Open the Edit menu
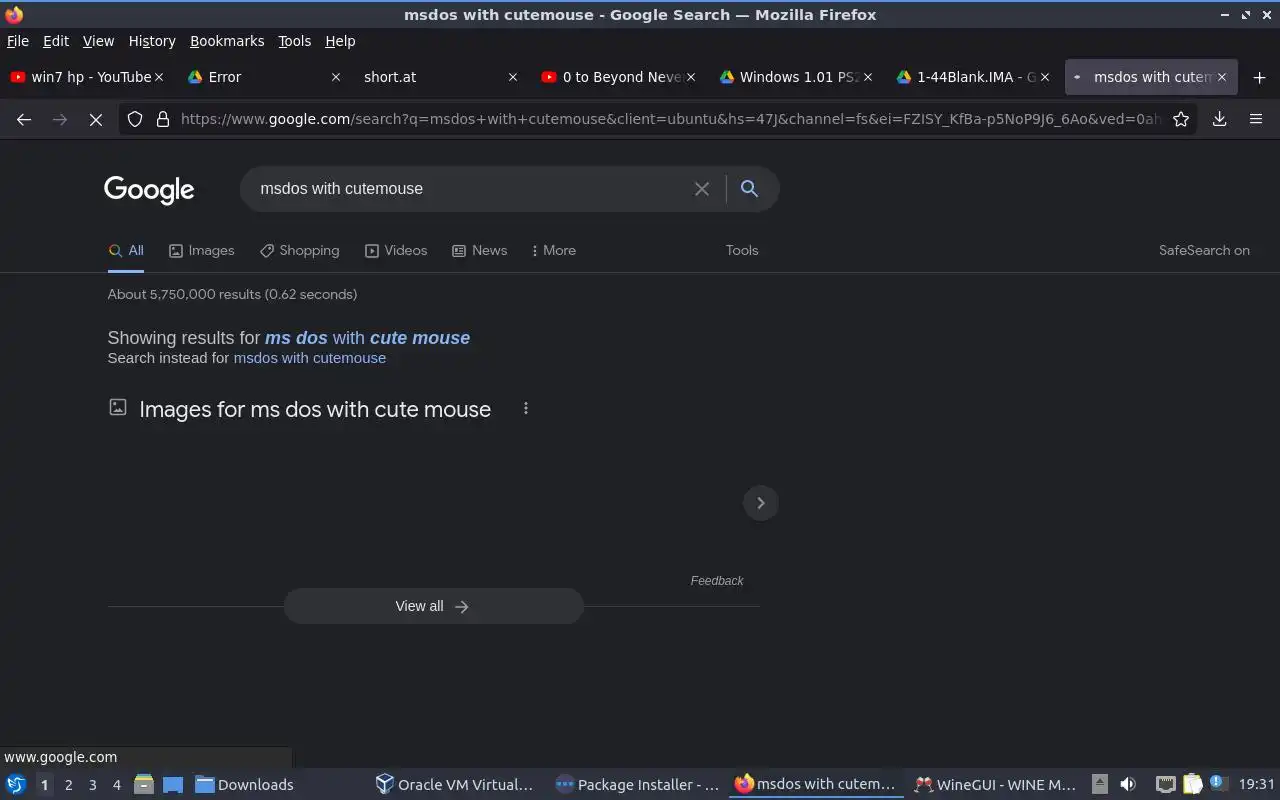Image resolution: width=1280 pixels, height=800 pixels. 56,41
